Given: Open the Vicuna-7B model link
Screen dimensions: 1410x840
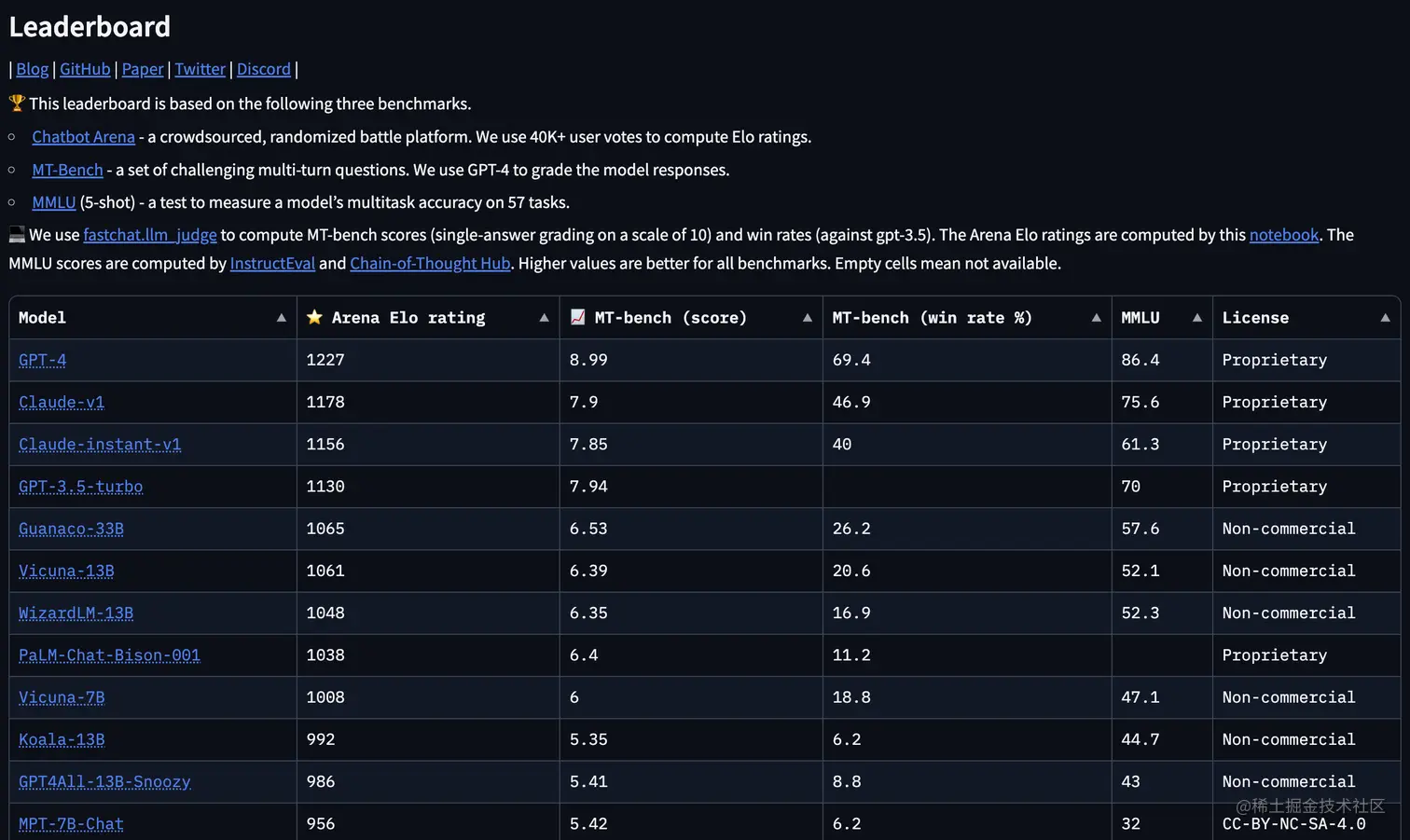Looking at the screenshot, I should (x=62, y=697).
